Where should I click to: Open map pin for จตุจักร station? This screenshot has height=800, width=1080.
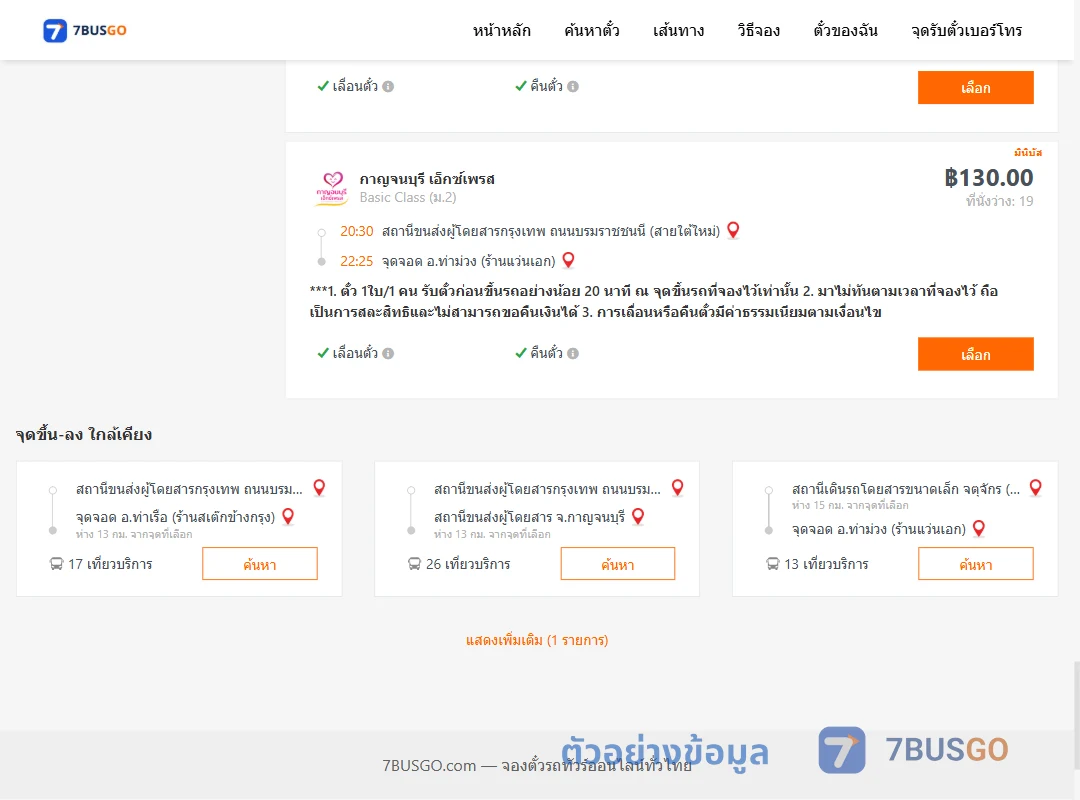click(1035, 488)
